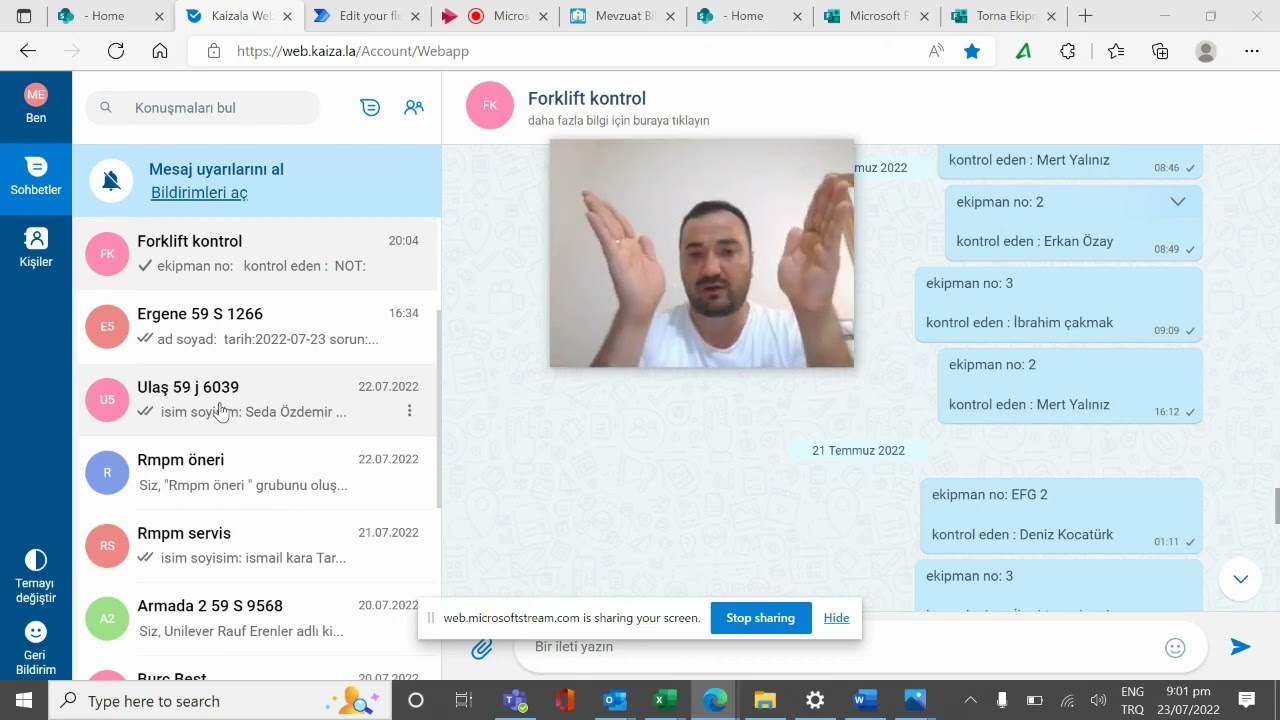Create new group with people icon
1280x720 pixels.
click(414, 107)
